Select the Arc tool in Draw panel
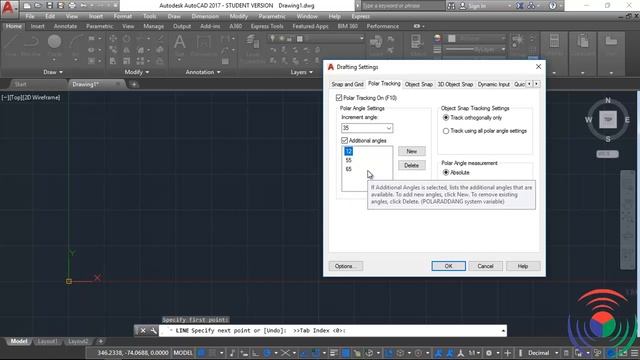 click(x=76, y=45)
